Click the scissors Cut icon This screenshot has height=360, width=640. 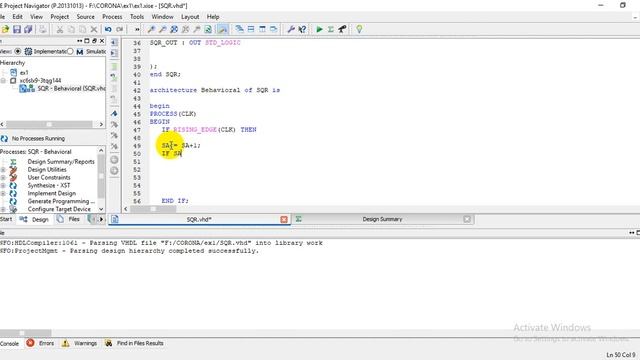pos(60,29)
